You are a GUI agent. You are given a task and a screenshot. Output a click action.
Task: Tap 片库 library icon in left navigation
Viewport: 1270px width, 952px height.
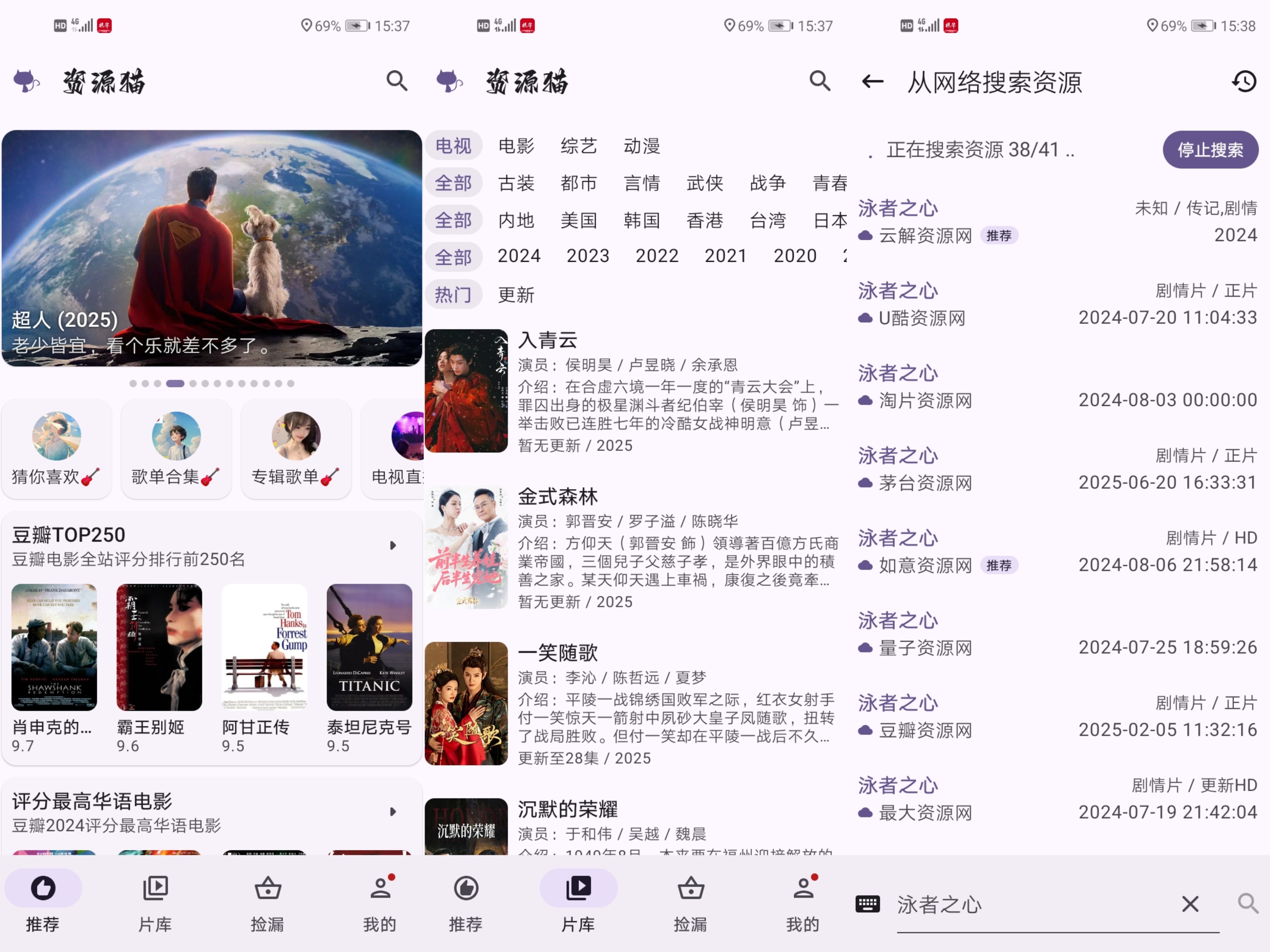[155, 888]
